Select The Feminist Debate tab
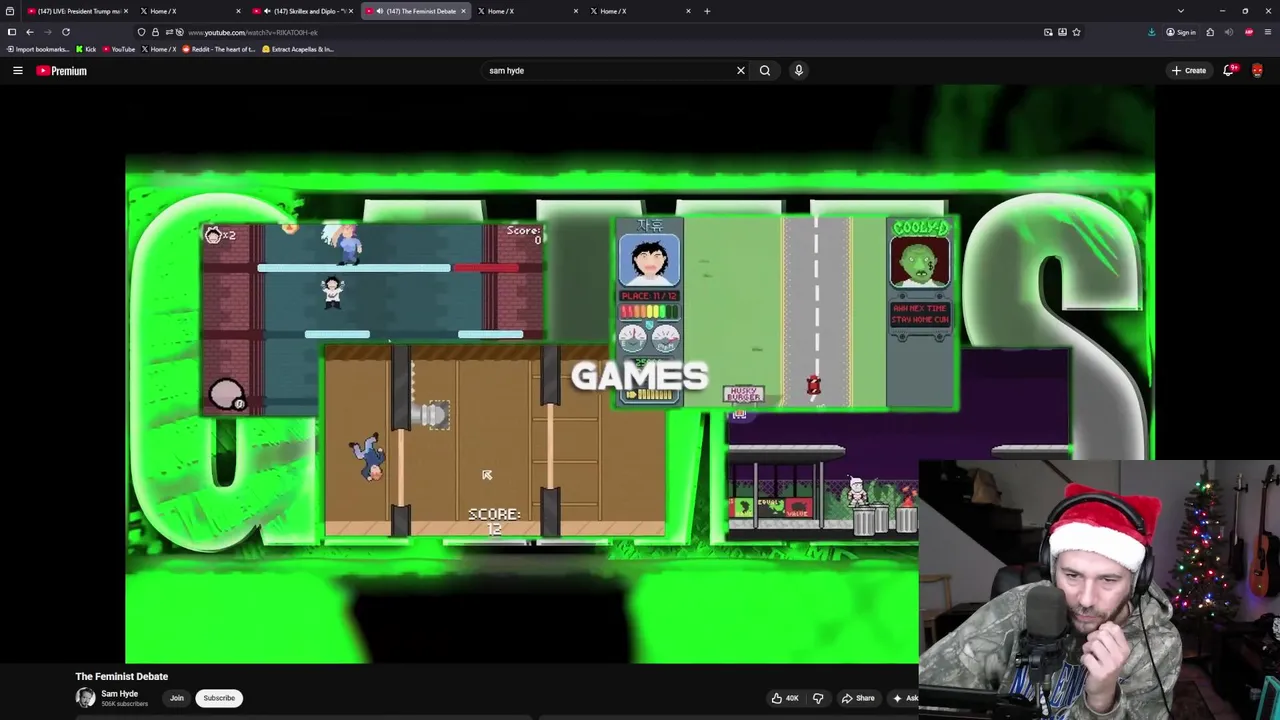Image resolution: width=1280 pixels, height=720 pixels. (x=415, y=11)
